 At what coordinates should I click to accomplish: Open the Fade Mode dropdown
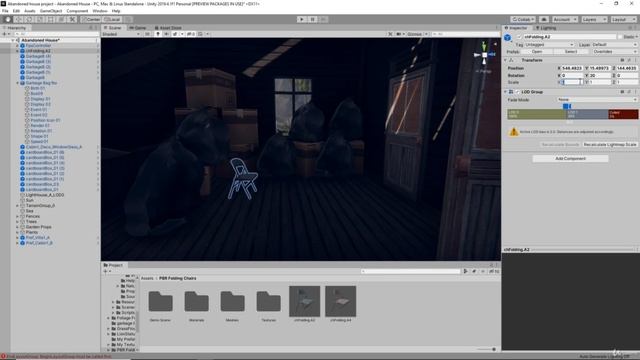[597, 100]
